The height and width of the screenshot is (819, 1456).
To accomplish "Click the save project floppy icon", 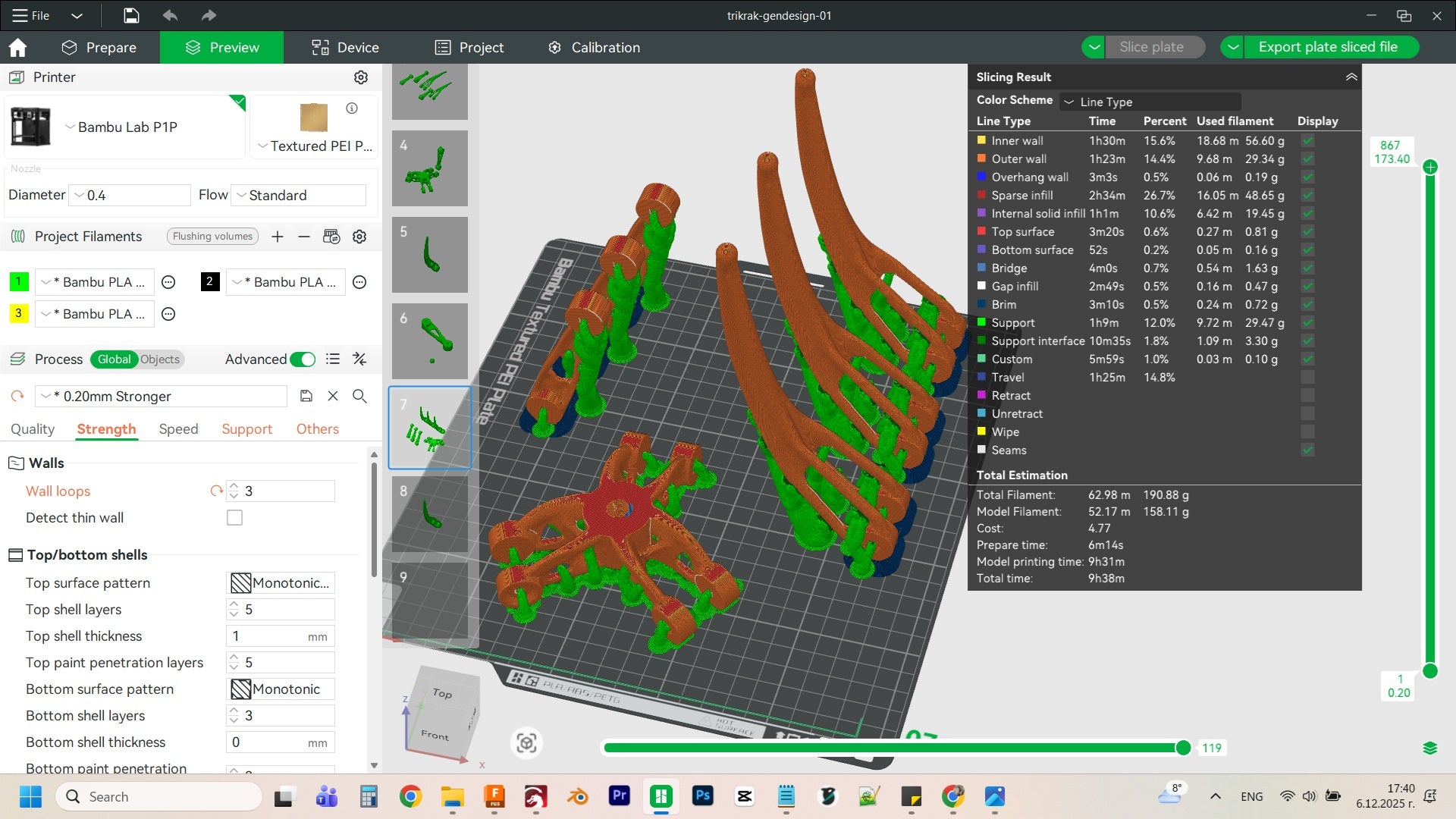I will click(x=131, y=15).
